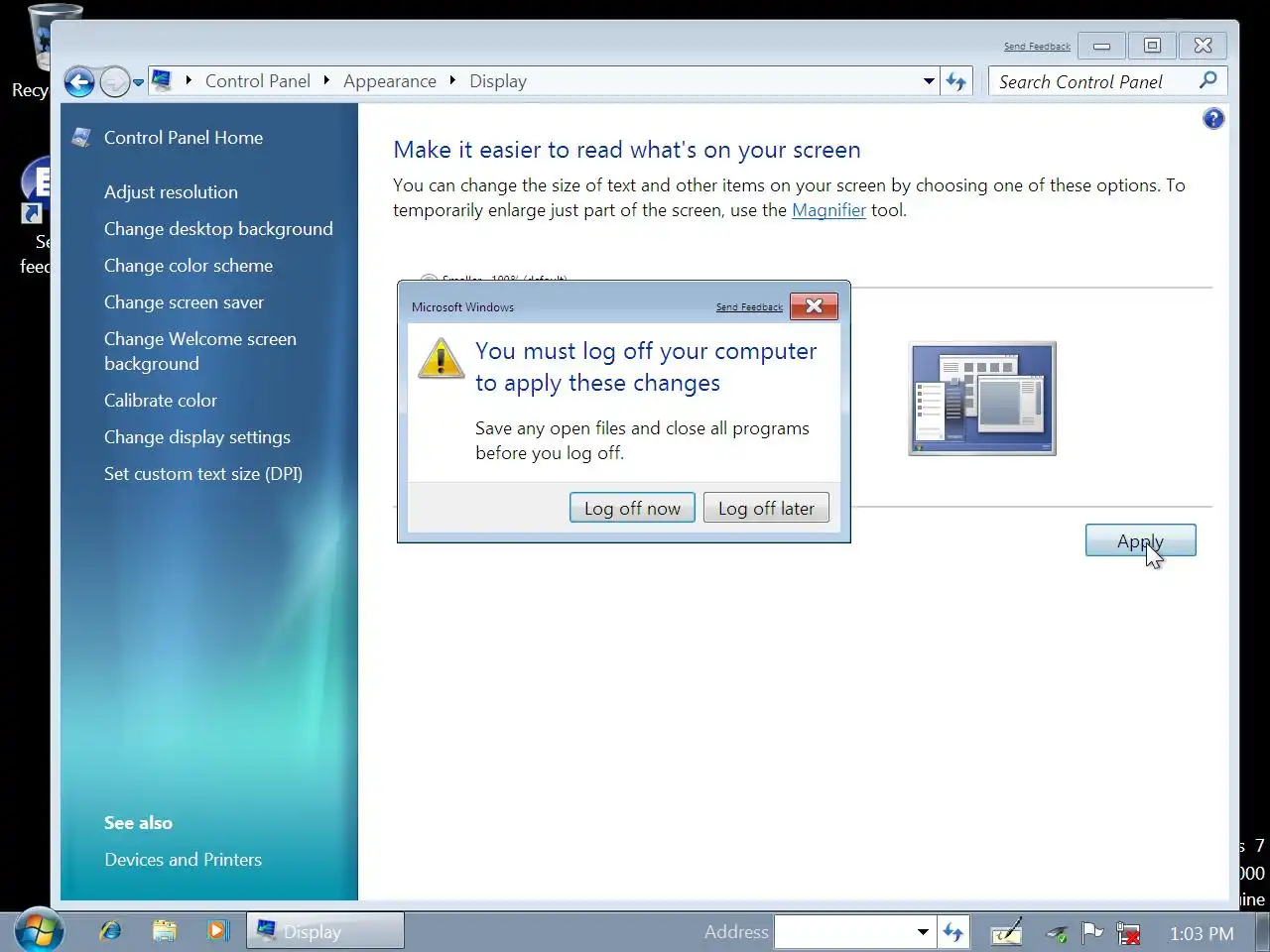Open Help with the blue question mark
The width and height of the screenshot is (1270, 952).
(1212, 119)
